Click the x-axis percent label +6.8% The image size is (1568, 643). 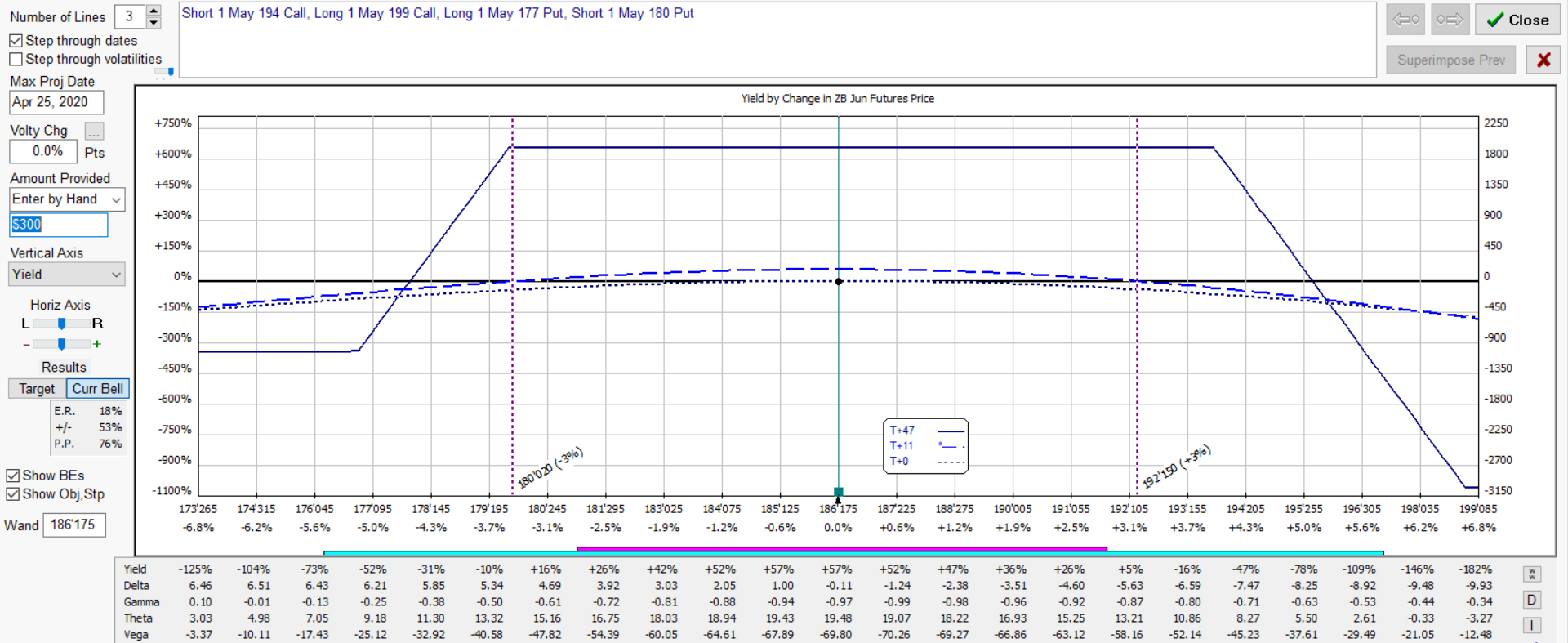click(1479, 528)
